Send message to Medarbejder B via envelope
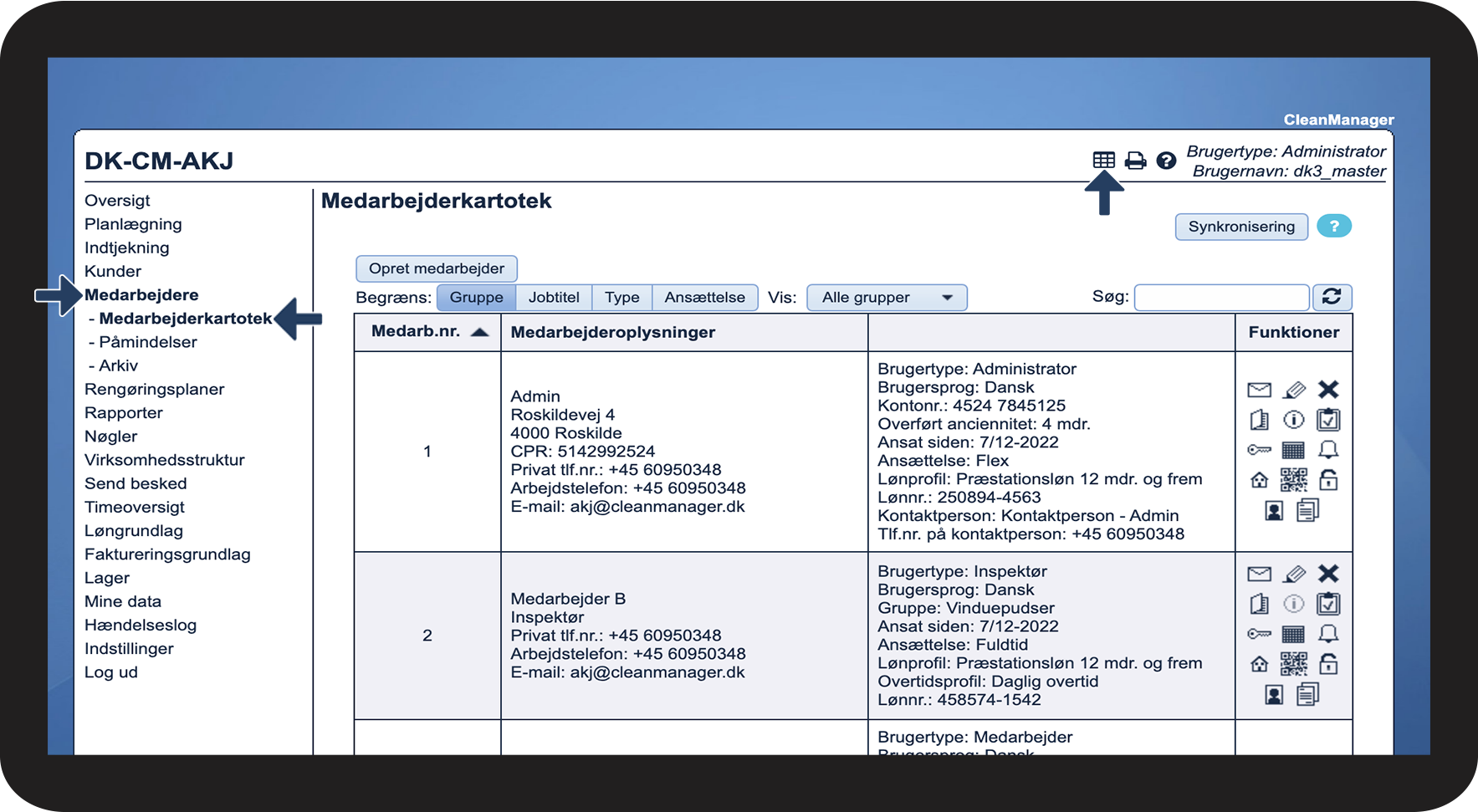The image size is (1478, 812). [1259, 574]
